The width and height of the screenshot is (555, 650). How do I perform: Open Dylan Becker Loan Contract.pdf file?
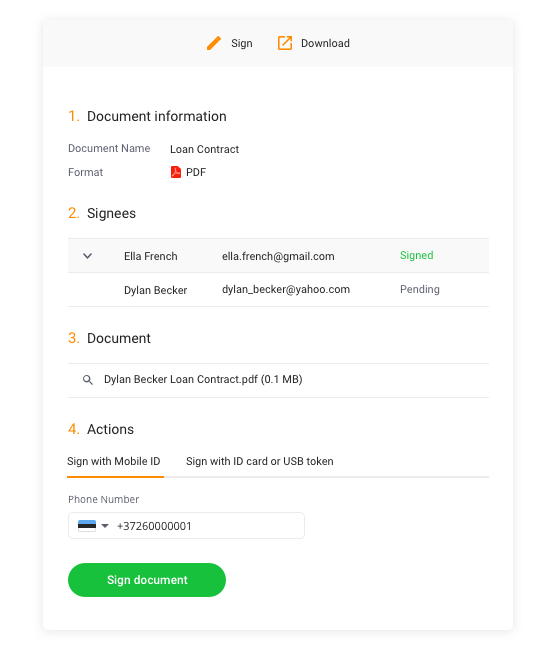[x=203, y=380]
